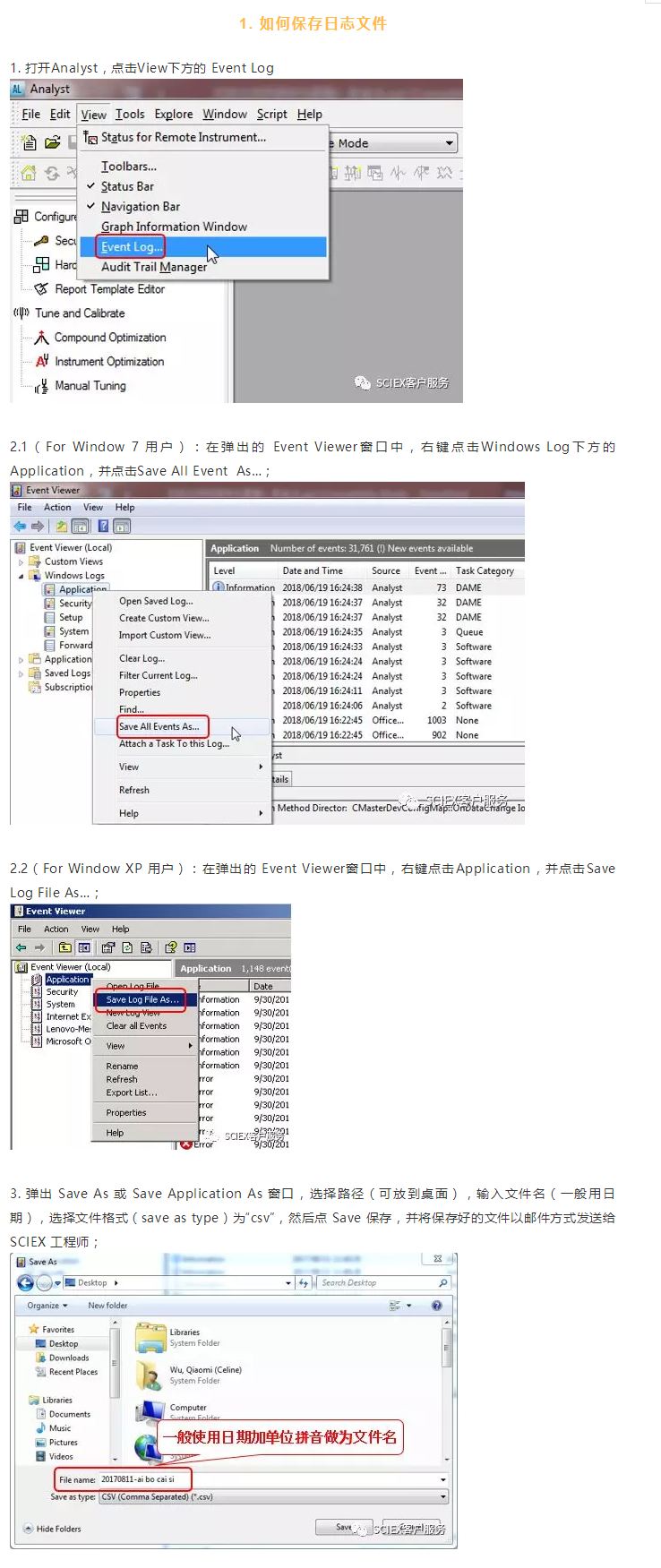This screenshot has width=661, height=1568.
Task: Click the Manual Tuning icon
Action: tap(41, 386)
